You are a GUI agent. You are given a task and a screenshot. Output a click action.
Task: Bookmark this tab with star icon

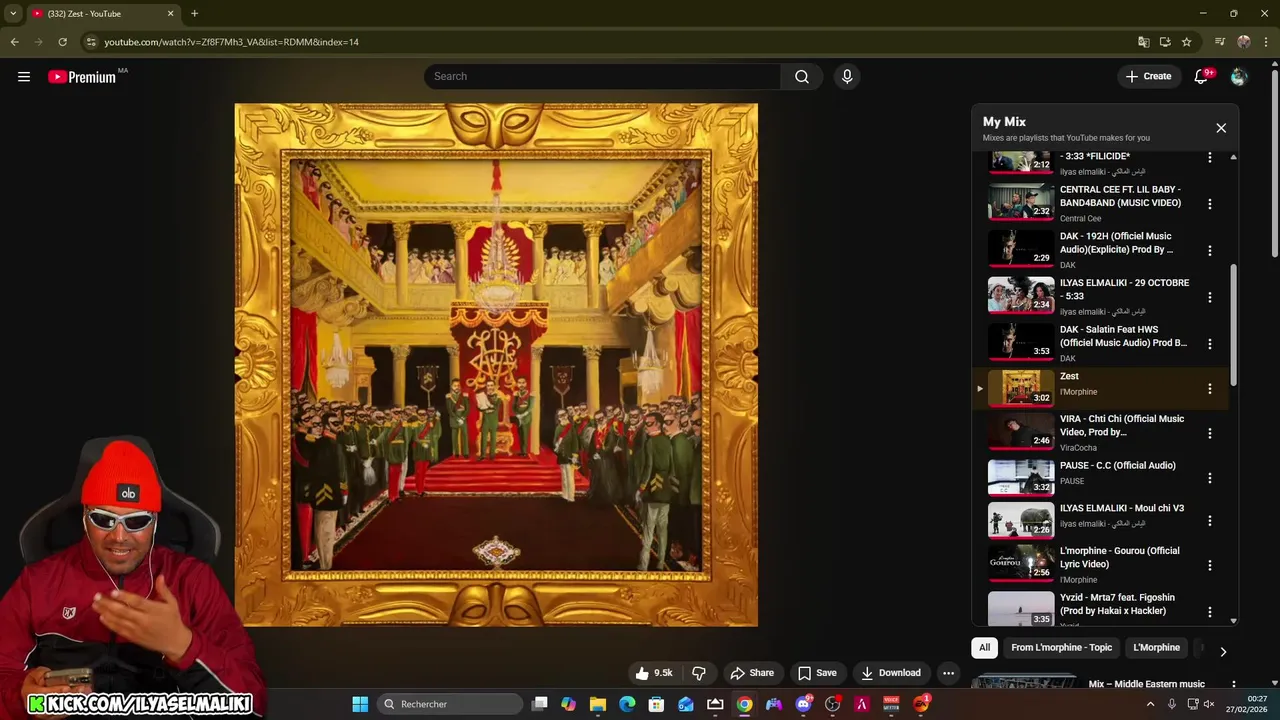(x=1186, y=42)
